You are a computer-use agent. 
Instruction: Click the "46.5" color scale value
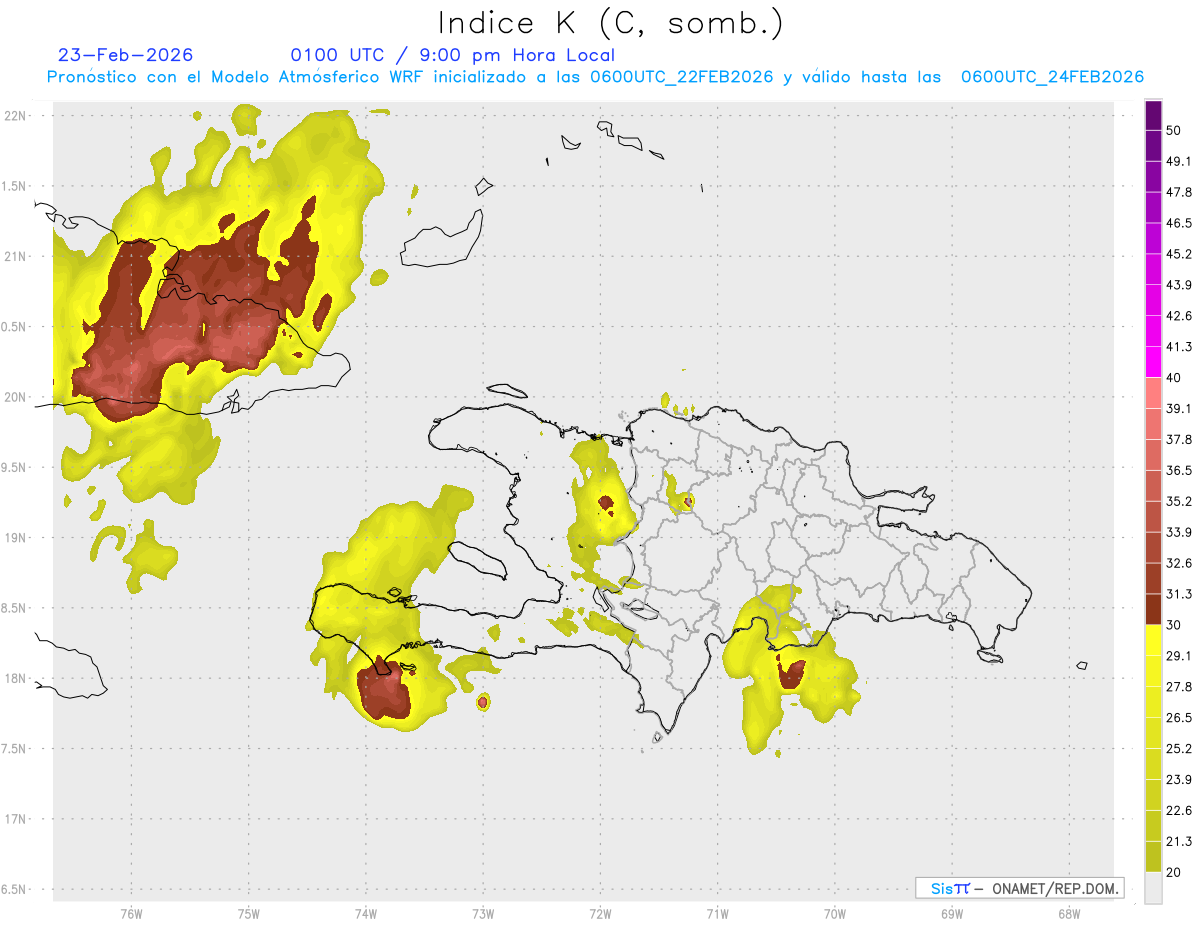(x=1179, y=223)
